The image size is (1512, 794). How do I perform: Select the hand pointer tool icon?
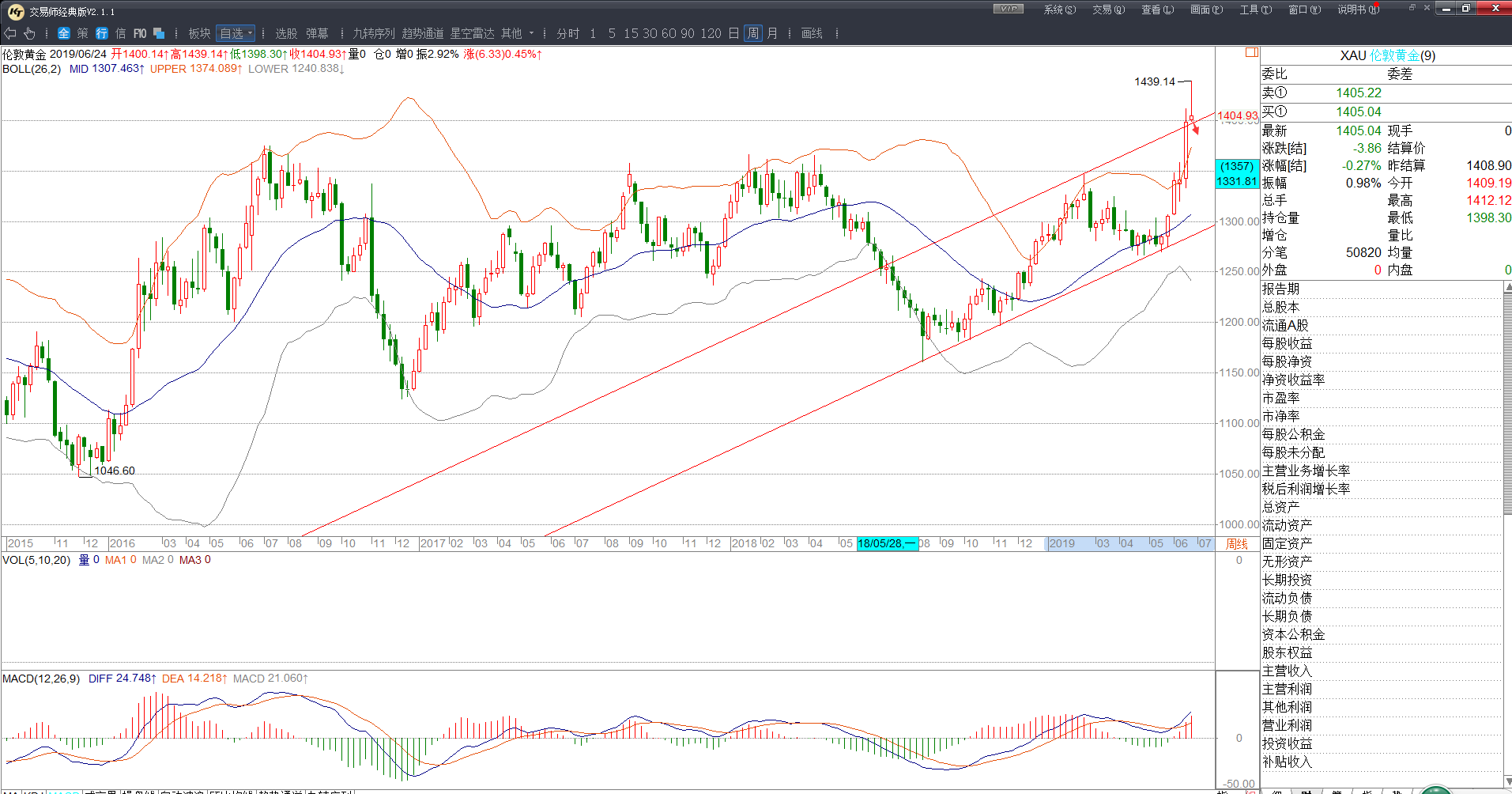(x=29, y=33)
